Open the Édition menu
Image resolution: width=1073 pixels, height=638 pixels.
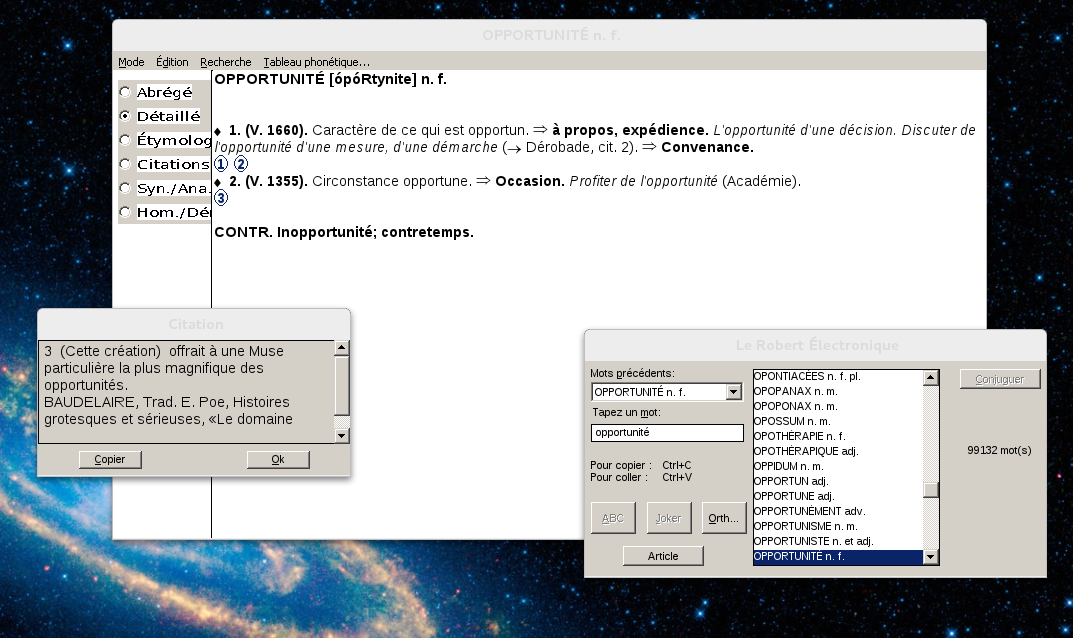(172, 62)
